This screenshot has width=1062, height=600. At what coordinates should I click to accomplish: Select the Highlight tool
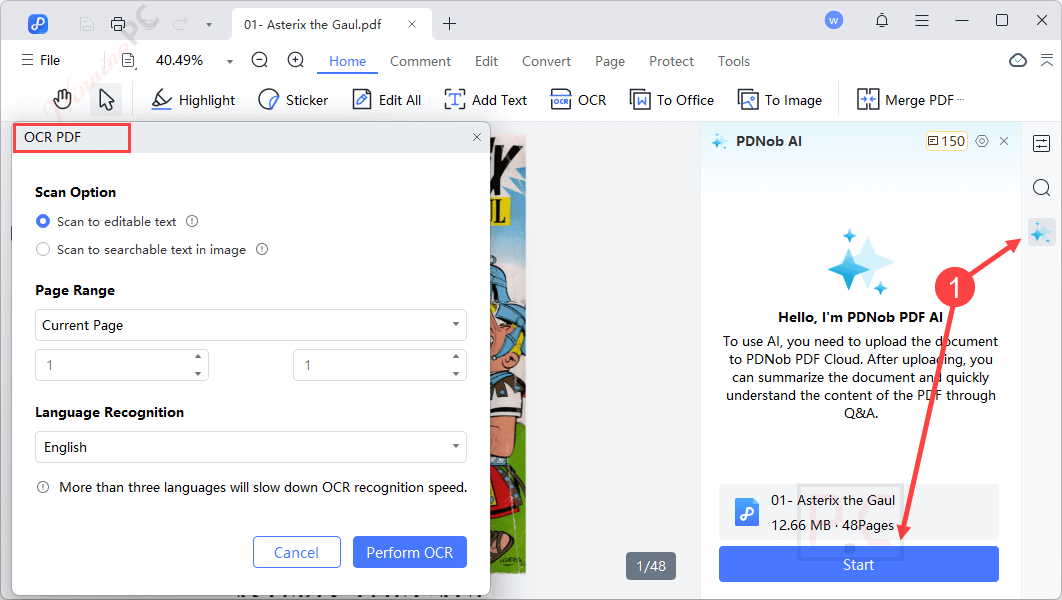pos(192,99)
